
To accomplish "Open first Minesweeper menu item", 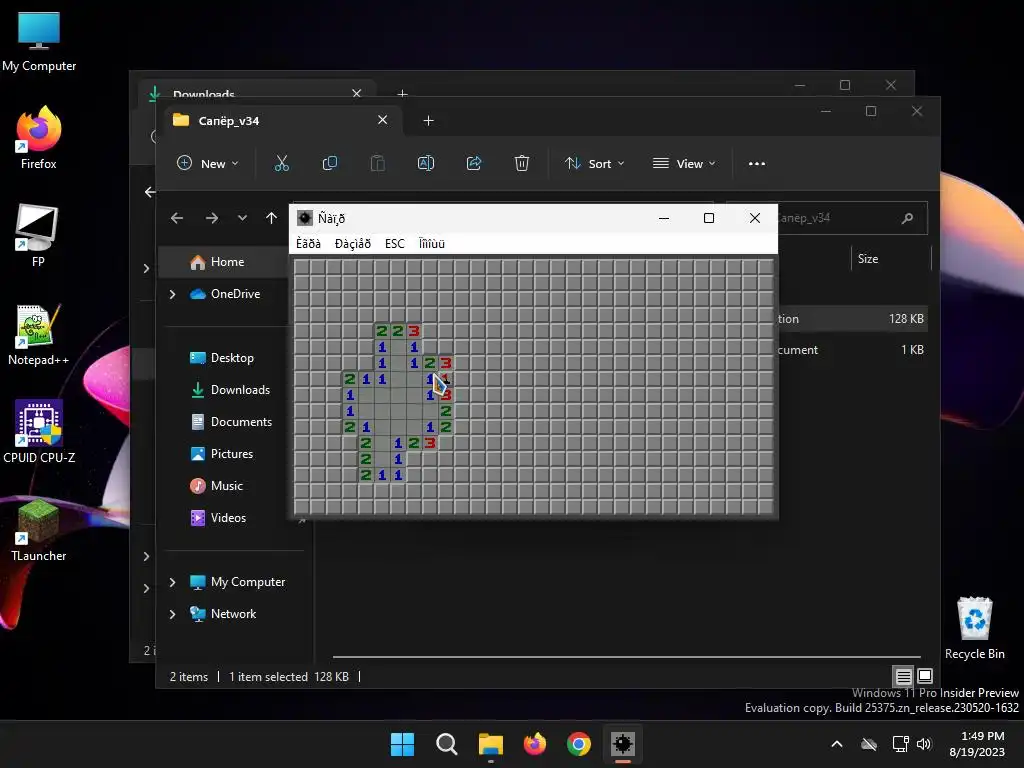I will (308, 244).
